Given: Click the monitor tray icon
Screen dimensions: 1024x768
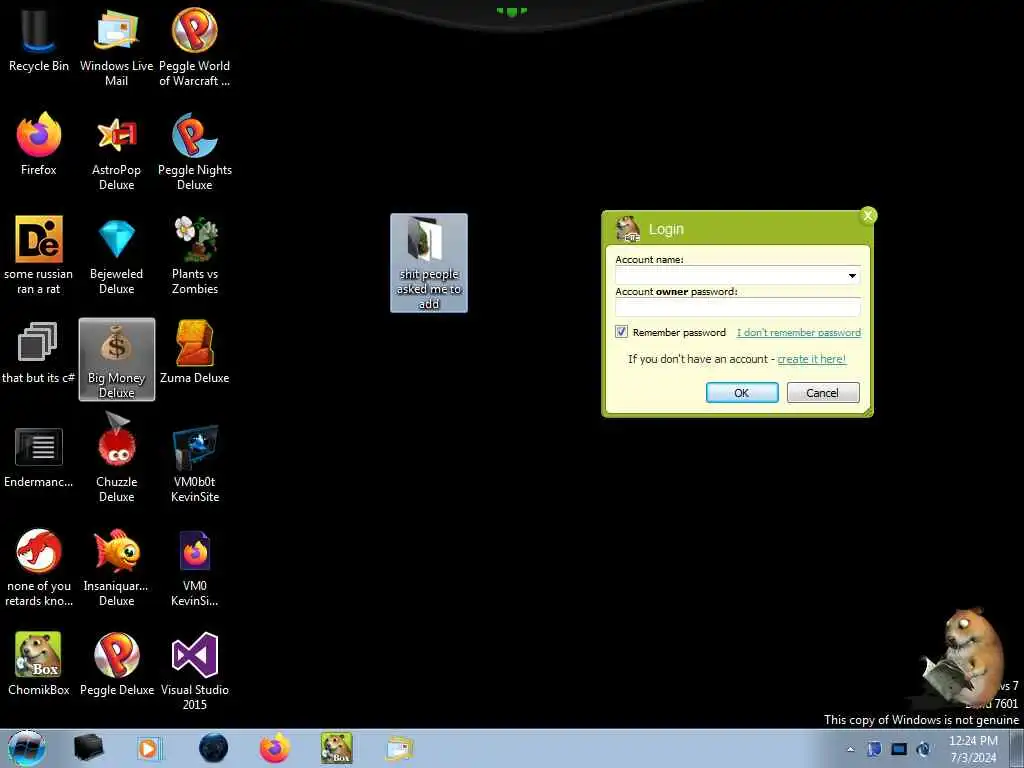Looking at the screenshot, I should [x=899, y=749].
